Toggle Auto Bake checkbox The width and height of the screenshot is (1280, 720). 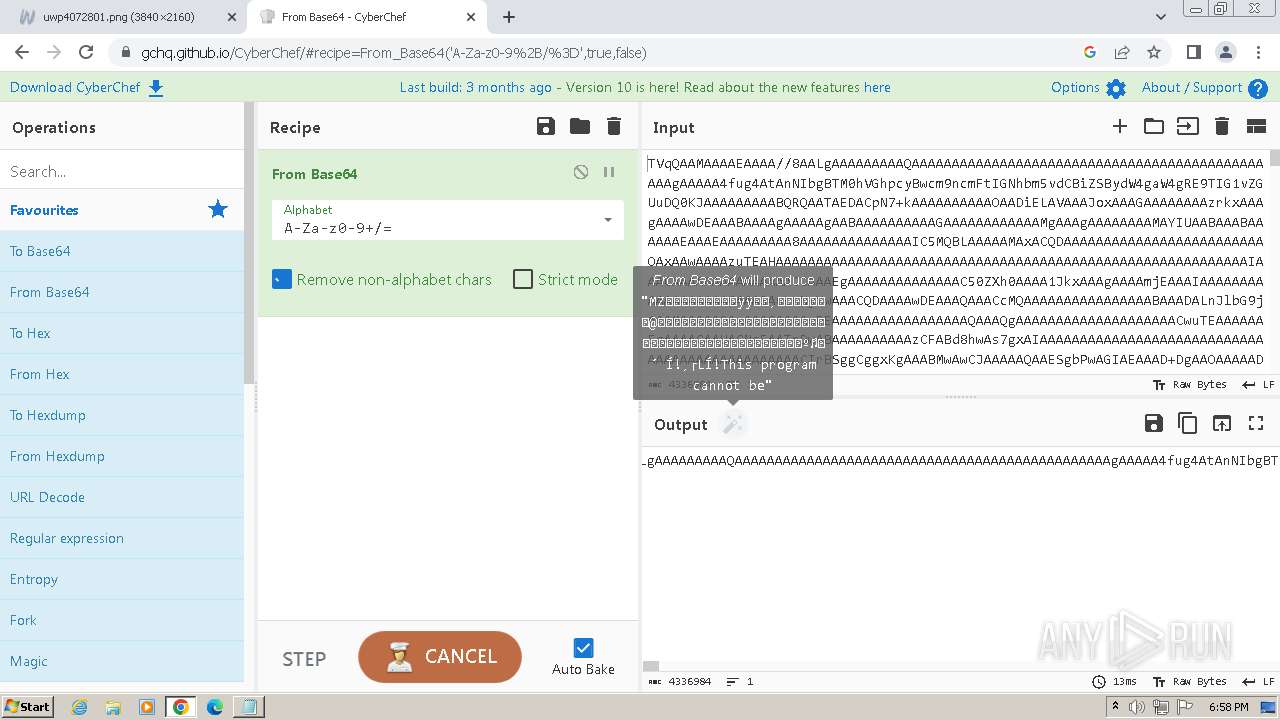coord(583,648)
